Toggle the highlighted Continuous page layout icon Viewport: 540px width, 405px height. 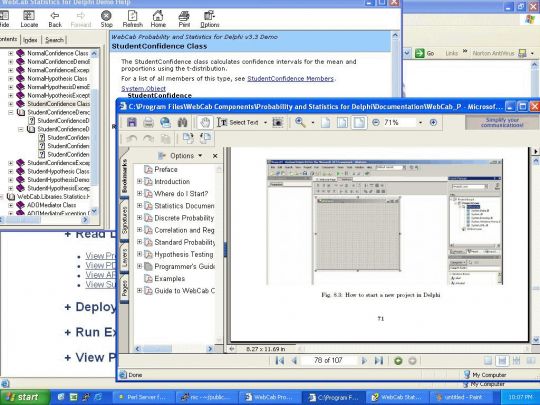tap(502, 361)
